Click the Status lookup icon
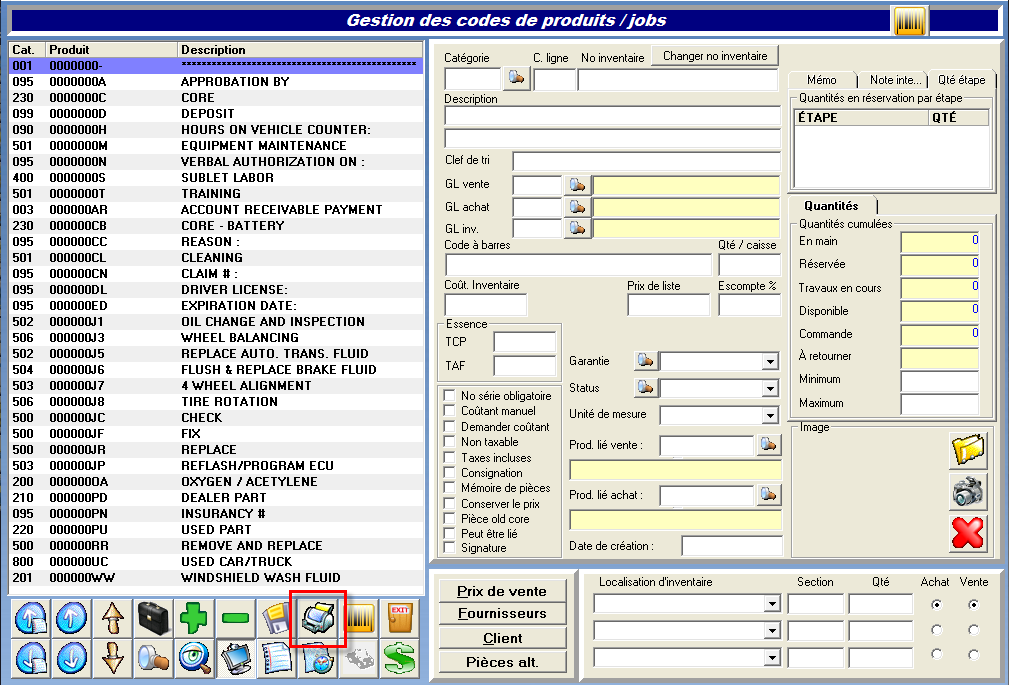Image resolution: width=1009 pixels, height=685 pixels. (x=645, y=388)
